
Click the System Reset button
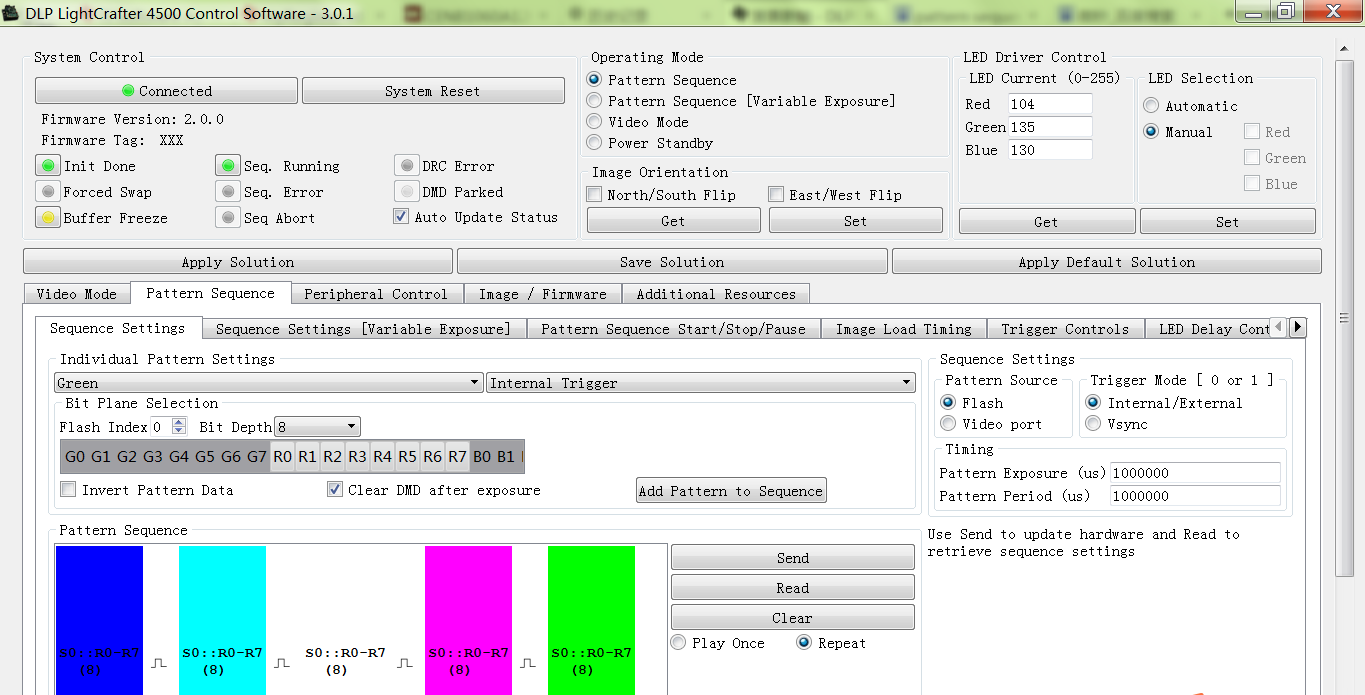coord(433,91)
